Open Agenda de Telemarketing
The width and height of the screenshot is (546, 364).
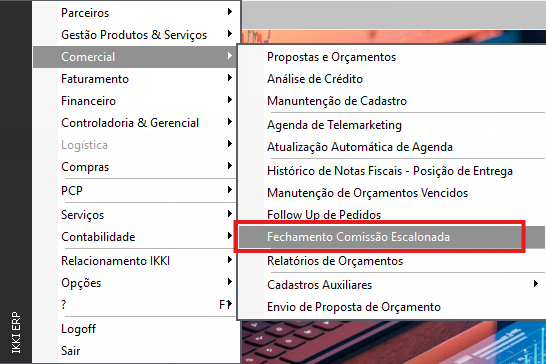click(x=391, y=125)
